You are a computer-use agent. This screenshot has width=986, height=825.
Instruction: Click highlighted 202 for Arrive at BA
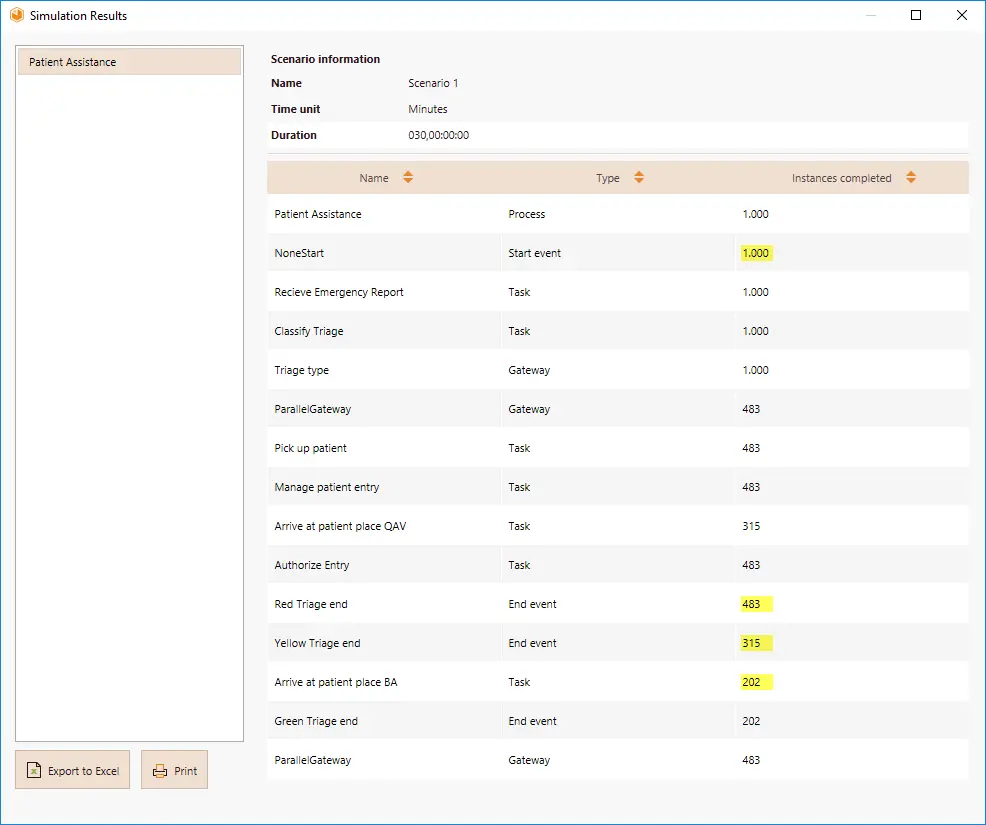756,682
